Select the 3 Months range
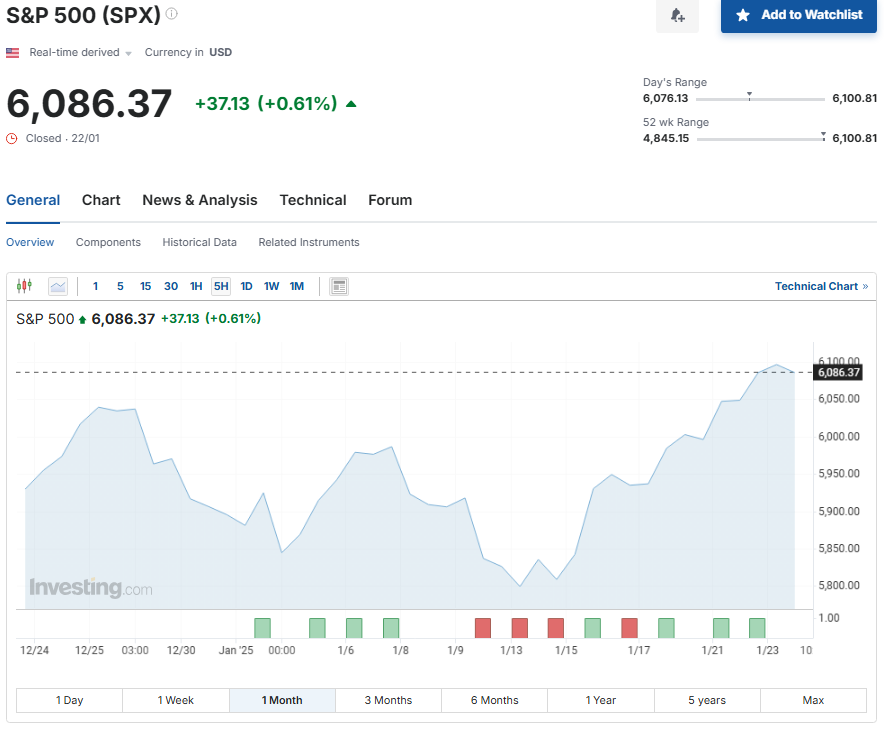Image resolution: width=884 pixels, height=729 pixels. point(388,700)
